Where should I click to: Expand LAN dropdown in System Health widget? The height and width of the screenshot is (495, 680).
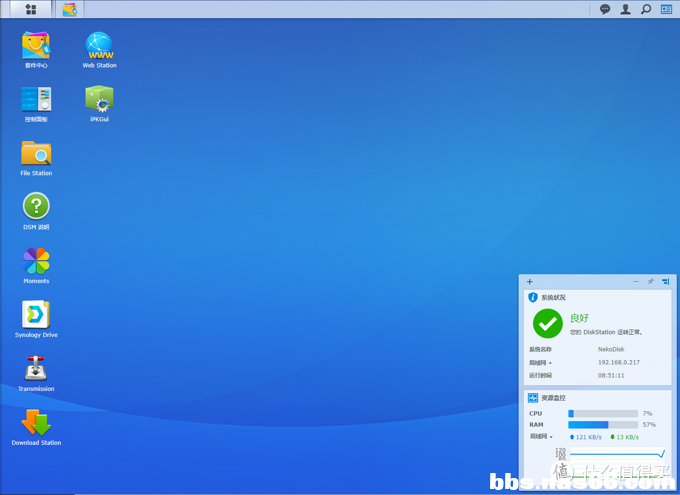point(543,363)
